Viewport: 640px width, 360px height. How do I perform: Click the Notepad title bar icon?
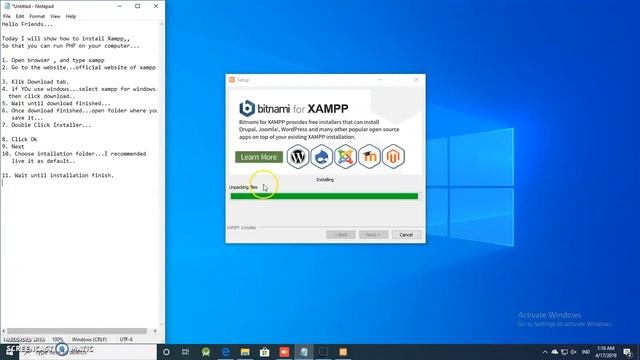(7, 6)
